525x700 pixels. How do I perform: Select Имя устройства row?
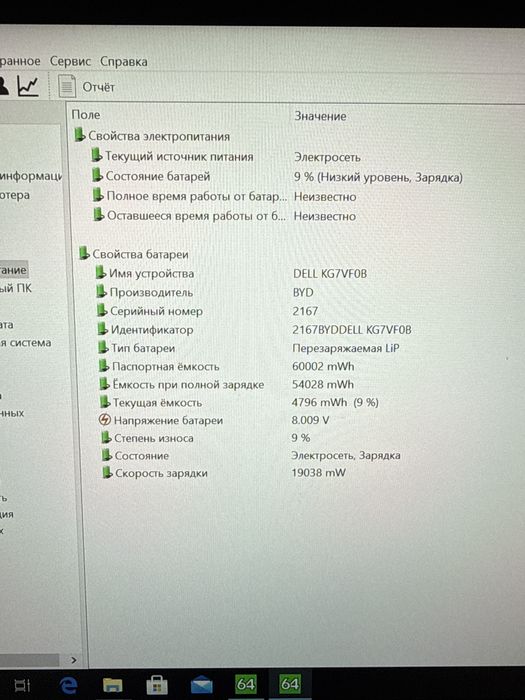[231, 273]
